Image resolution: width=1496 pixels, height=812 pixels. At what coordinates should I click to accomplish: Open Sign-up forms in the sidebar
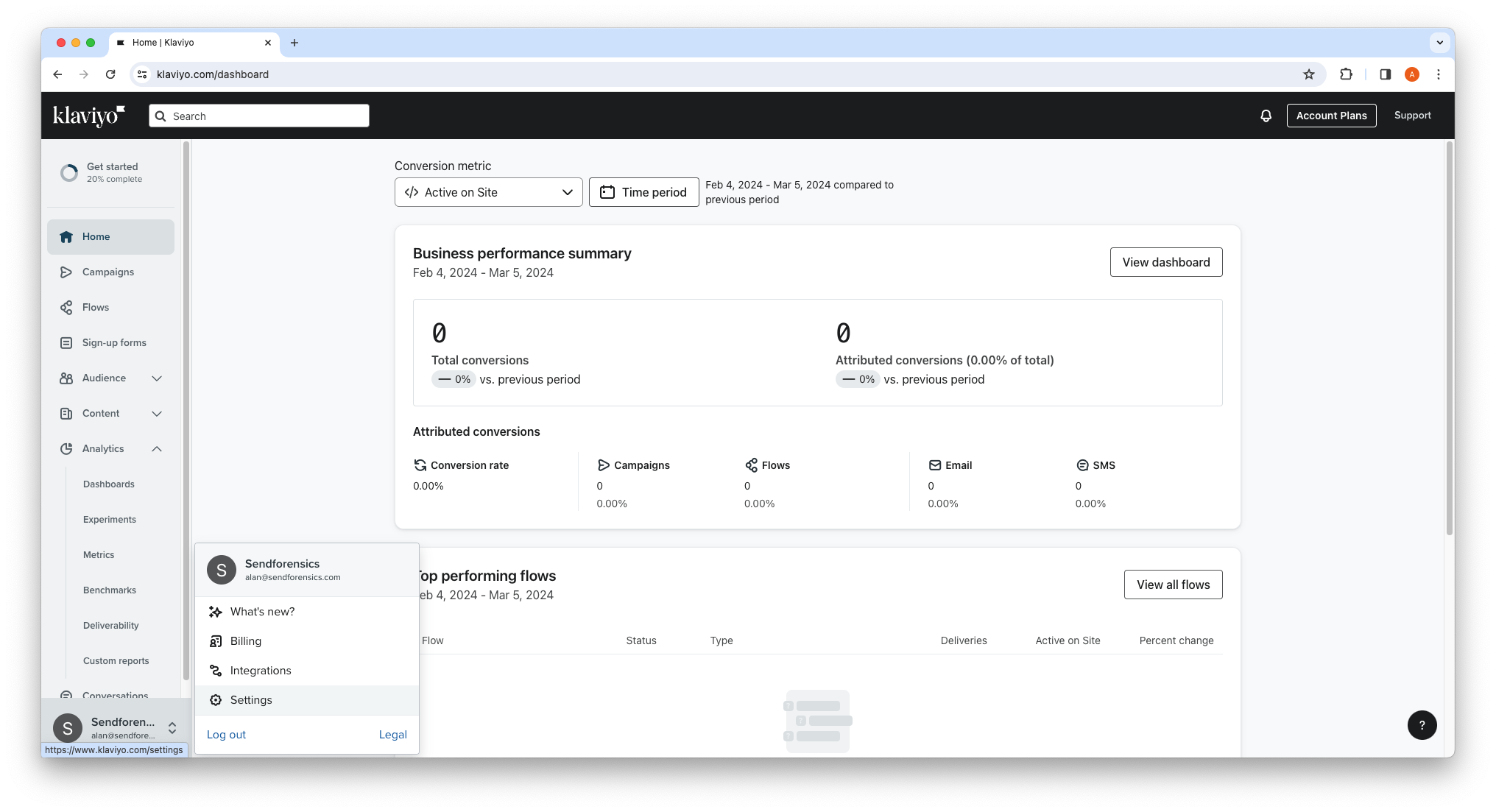(x=111, y=343)
